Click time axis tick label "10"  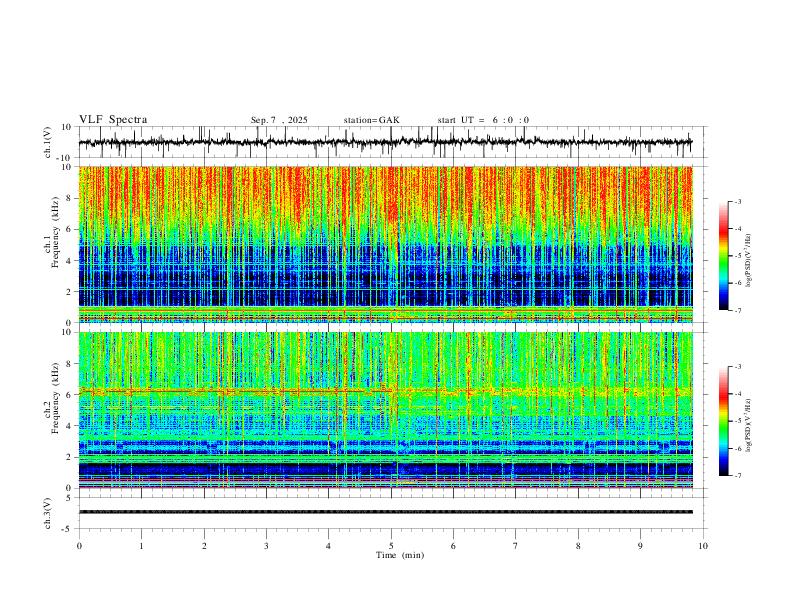click(703, 546)
